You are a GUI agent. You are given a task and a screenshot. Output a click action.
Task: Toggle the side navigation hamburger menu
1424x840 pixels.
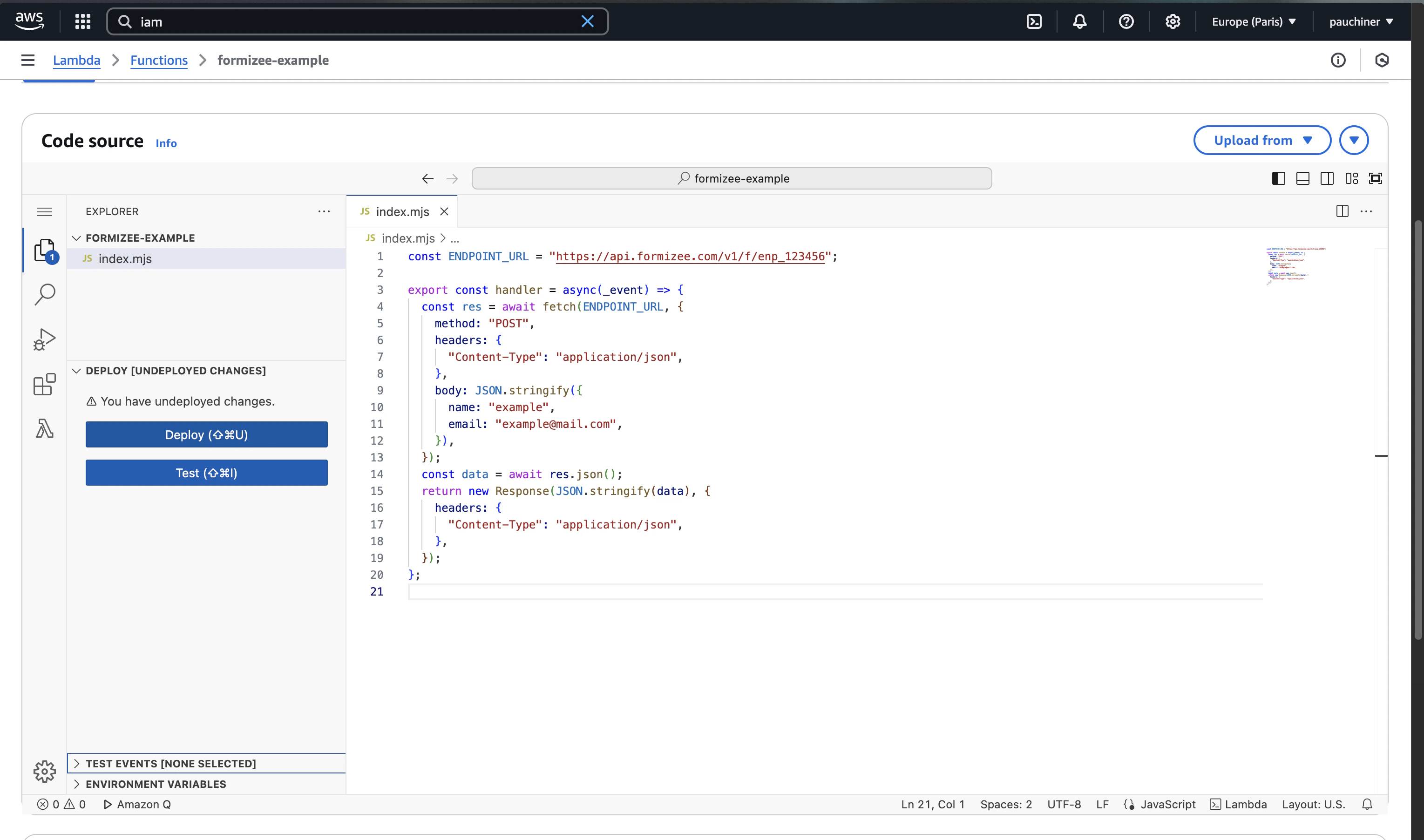(28, 60)
